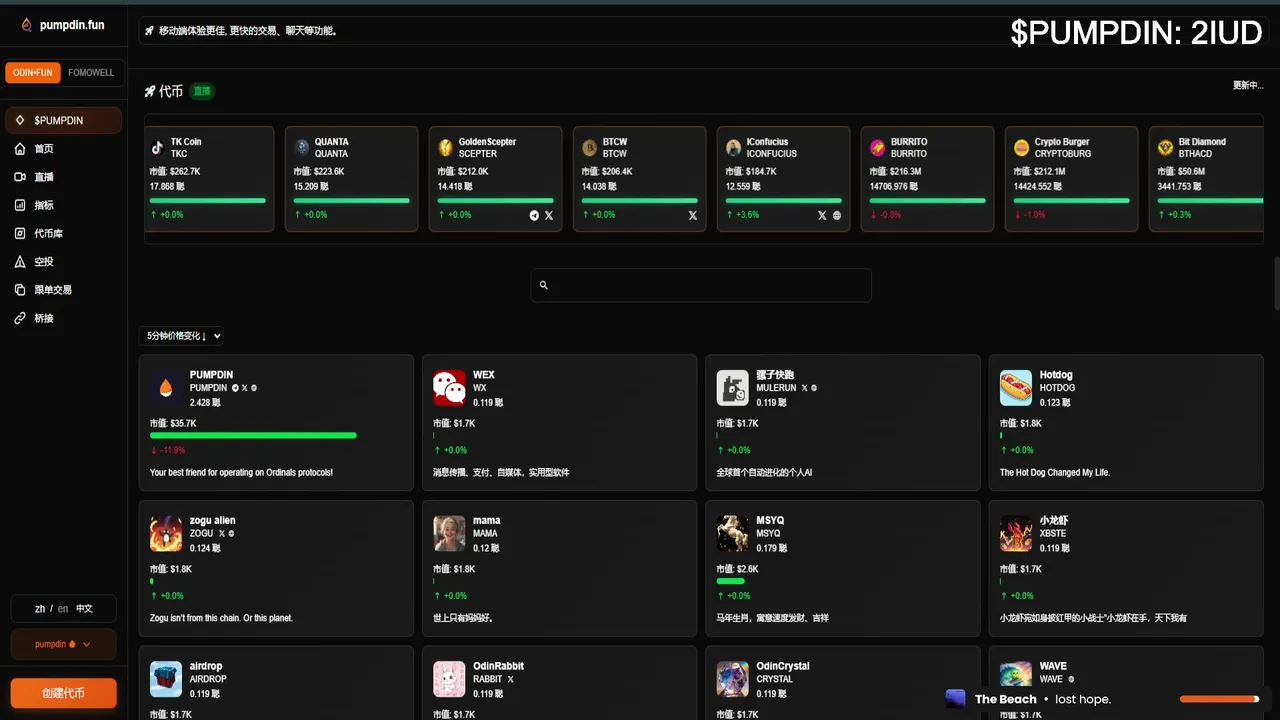
Task: Toggle the zh / en 中文 language switch
Action: tap(63, 608)
